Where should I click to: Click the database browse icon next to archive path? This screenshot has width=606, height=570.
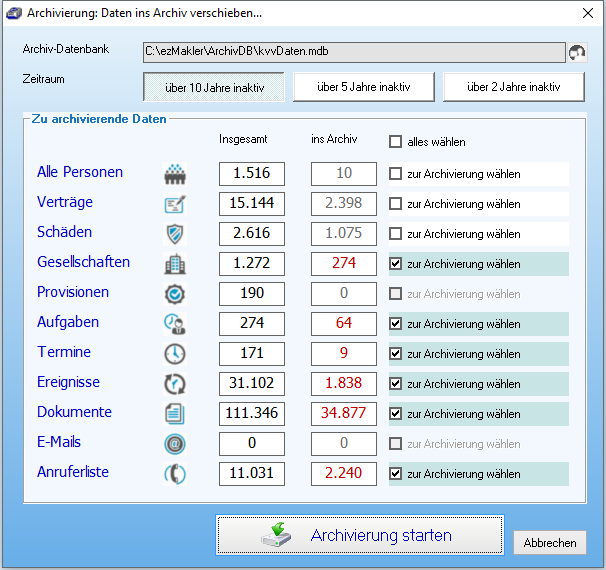click(577, 51)
